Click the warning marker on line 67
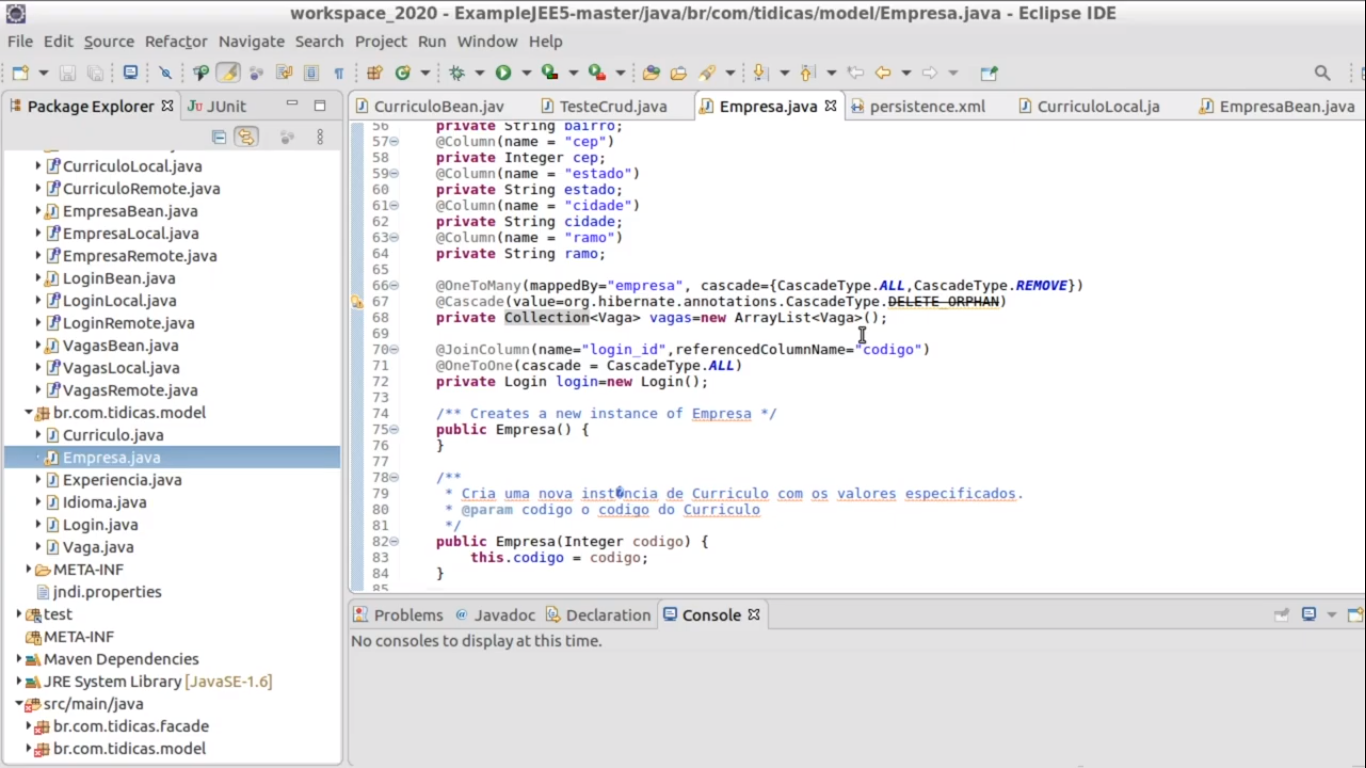Viewport: 1366px width, 768px height. 357,301
